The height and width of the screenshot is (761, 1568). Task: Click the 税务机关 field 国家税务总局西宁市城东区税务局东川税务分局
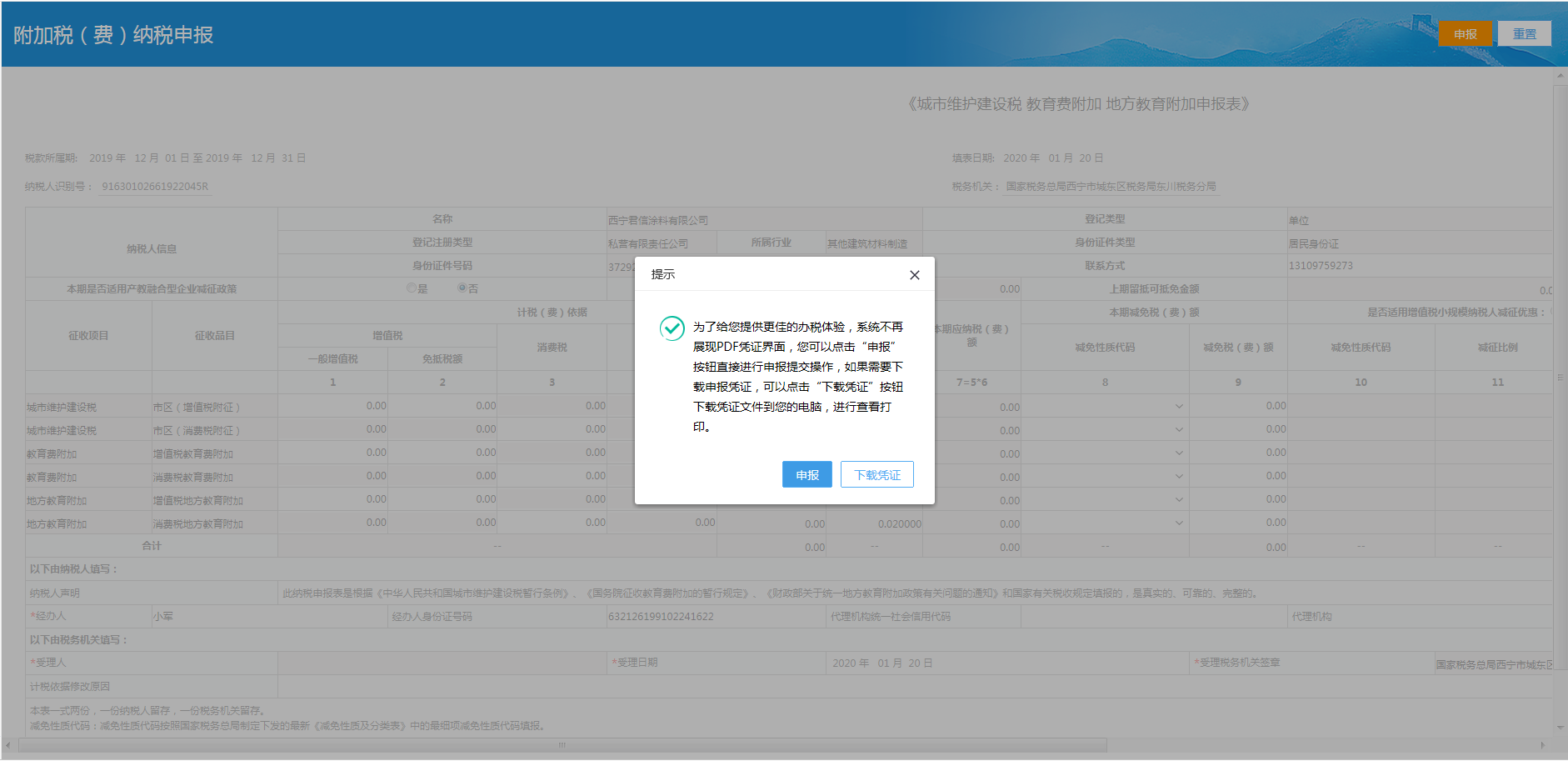pos(1111,187)
